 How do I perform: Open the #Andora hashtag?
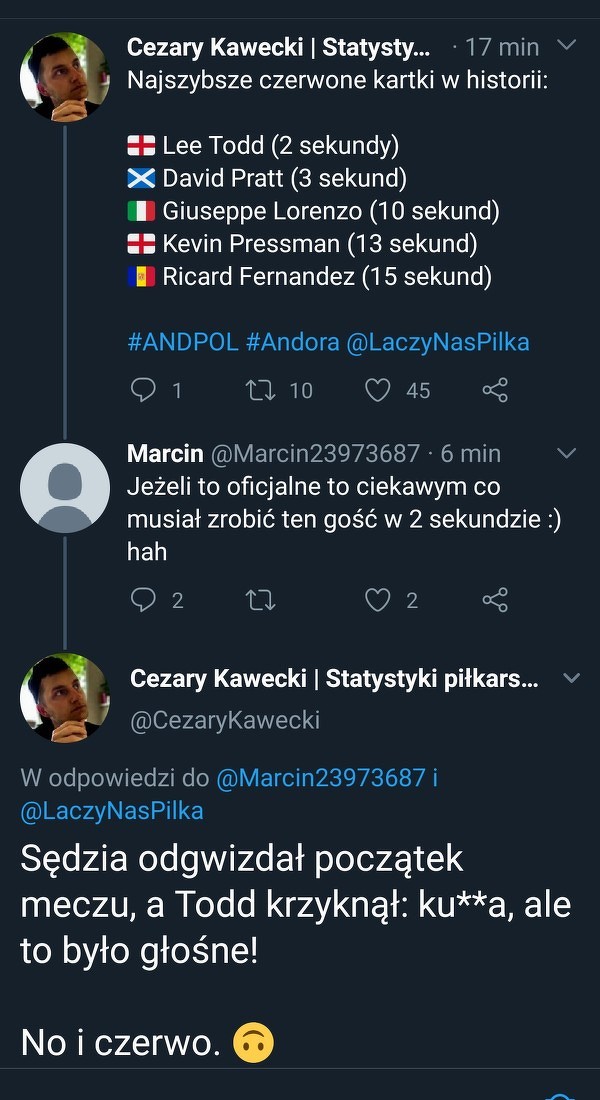292,342
